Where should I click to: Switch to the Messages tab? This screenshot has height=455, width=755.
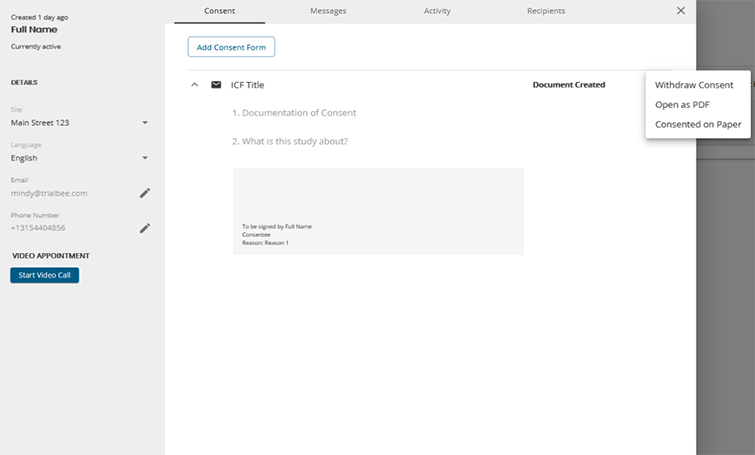click(x=328, y=11)
